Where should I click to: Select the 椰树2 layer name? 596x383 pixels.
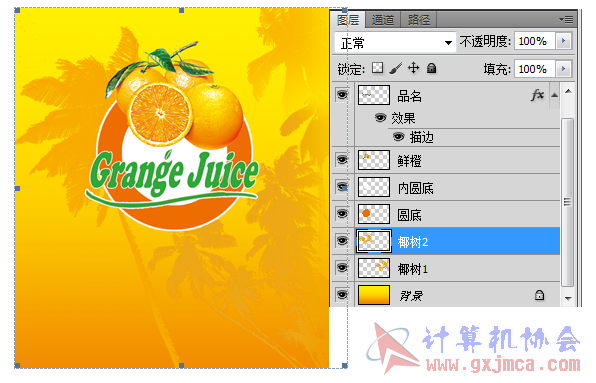[413, 242]
